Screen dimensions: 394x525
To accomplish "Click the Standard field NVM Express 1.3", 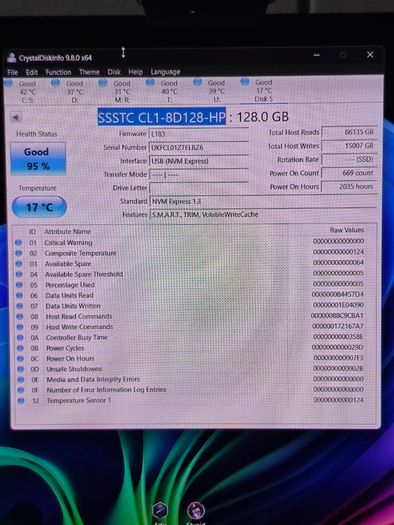I will click(263, 201).
